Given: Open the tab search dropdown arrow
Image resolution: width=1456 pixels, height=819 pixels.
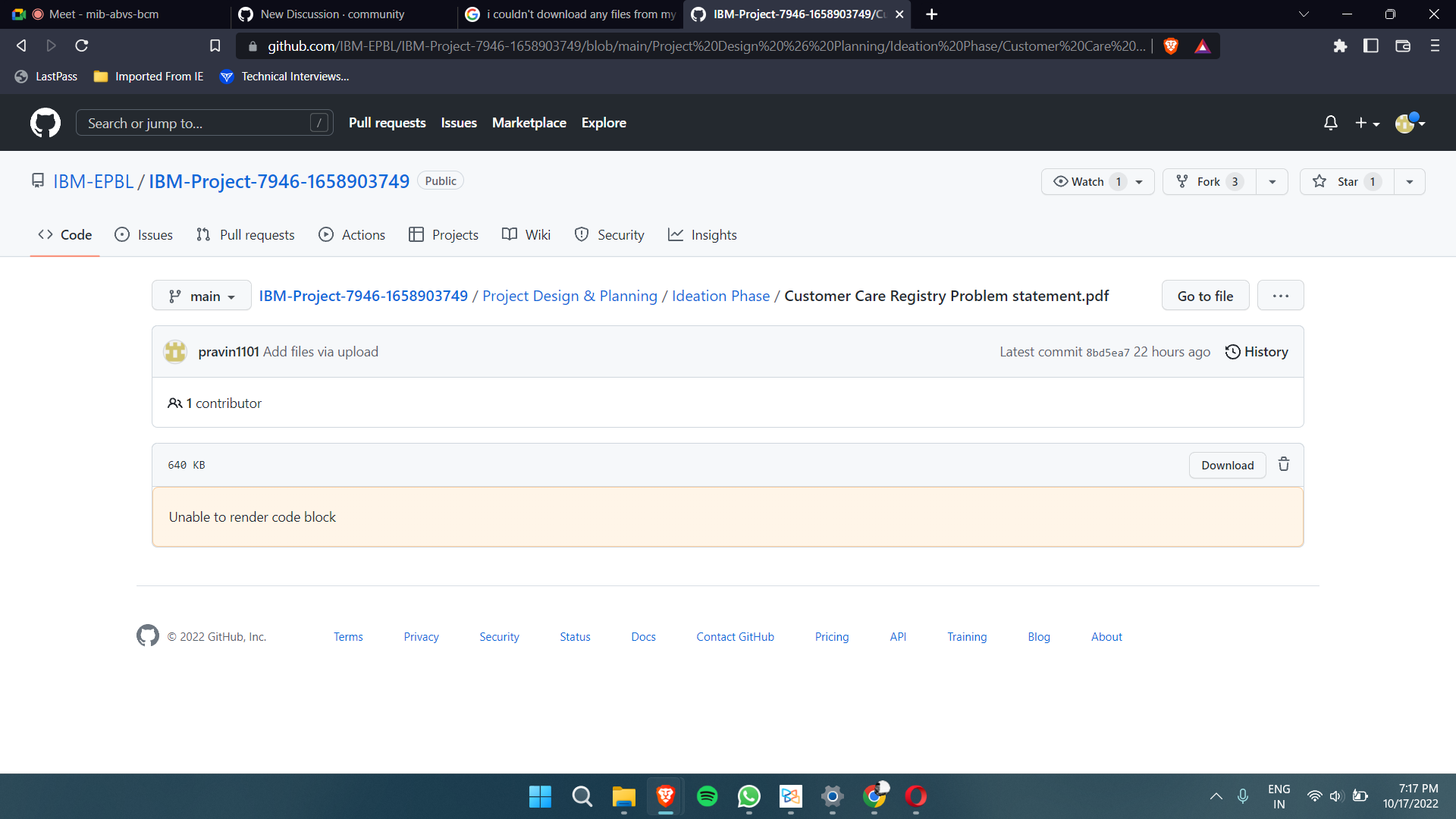Looking at the screenshot, I should pos(1304,14).
